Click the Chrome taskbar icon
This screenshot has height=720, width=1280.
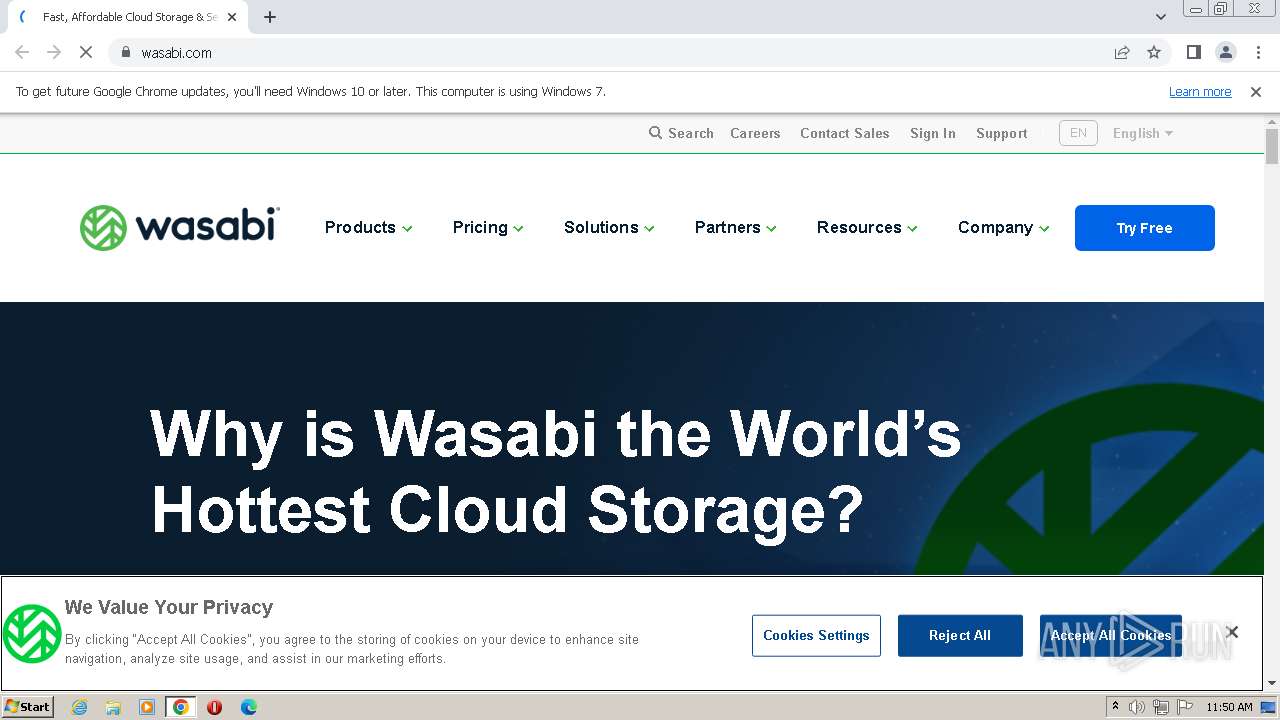[x=181, y=707]
